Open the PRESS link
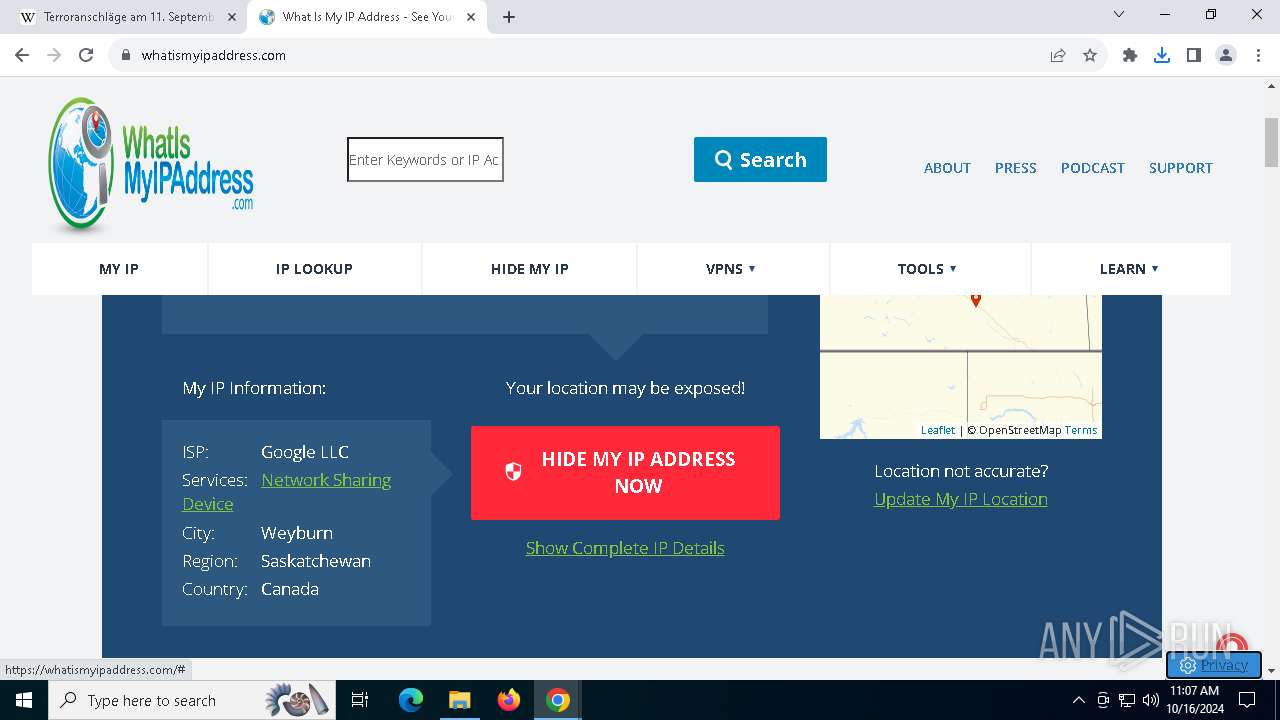The image size is (1280, 720). pos(1015,168)
